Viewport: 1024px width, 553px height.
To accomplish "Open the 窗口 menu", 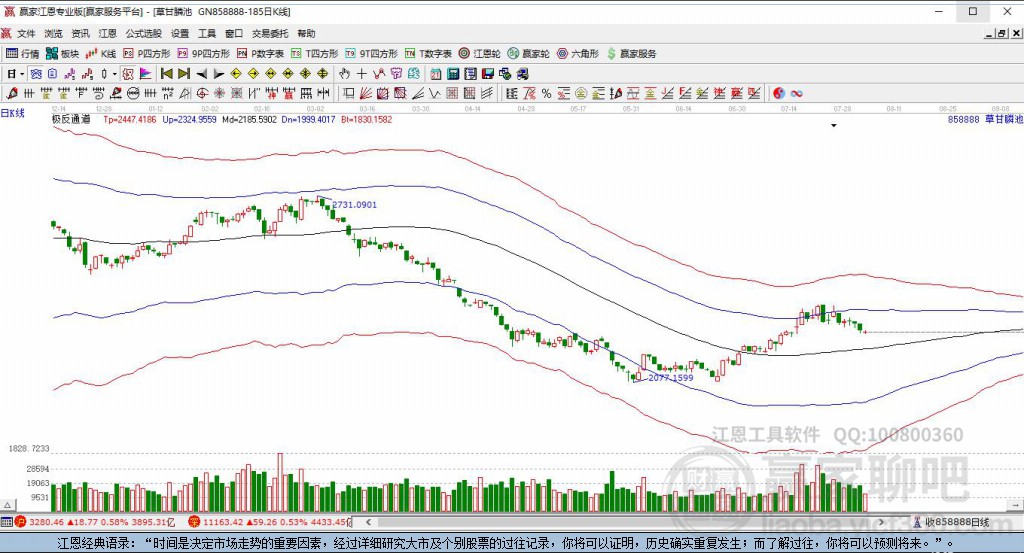I will click(x=234, y=33).
